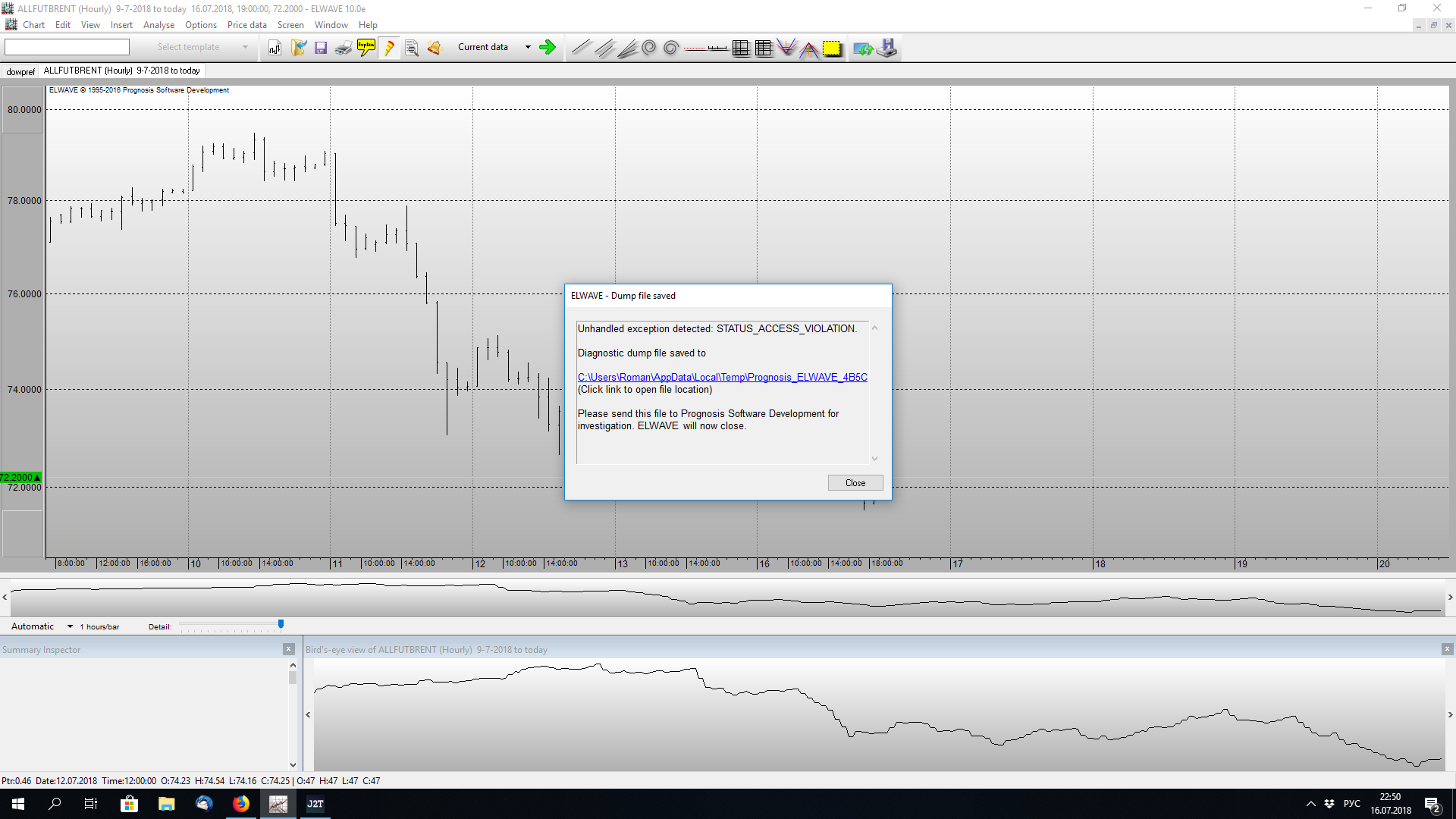Open the document magnifier inspect icon

[412, 48]
